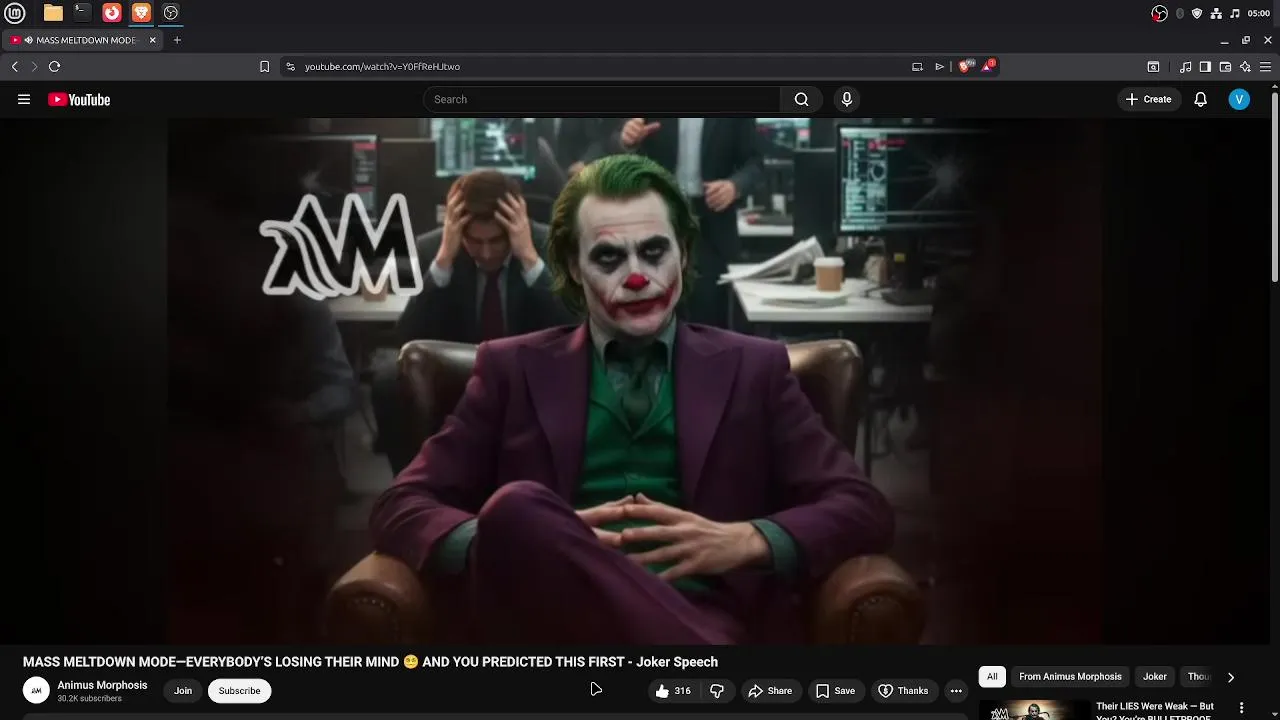Go back in browser history
The height and width of the screenshot is (720, 1280).
(14, 66)
